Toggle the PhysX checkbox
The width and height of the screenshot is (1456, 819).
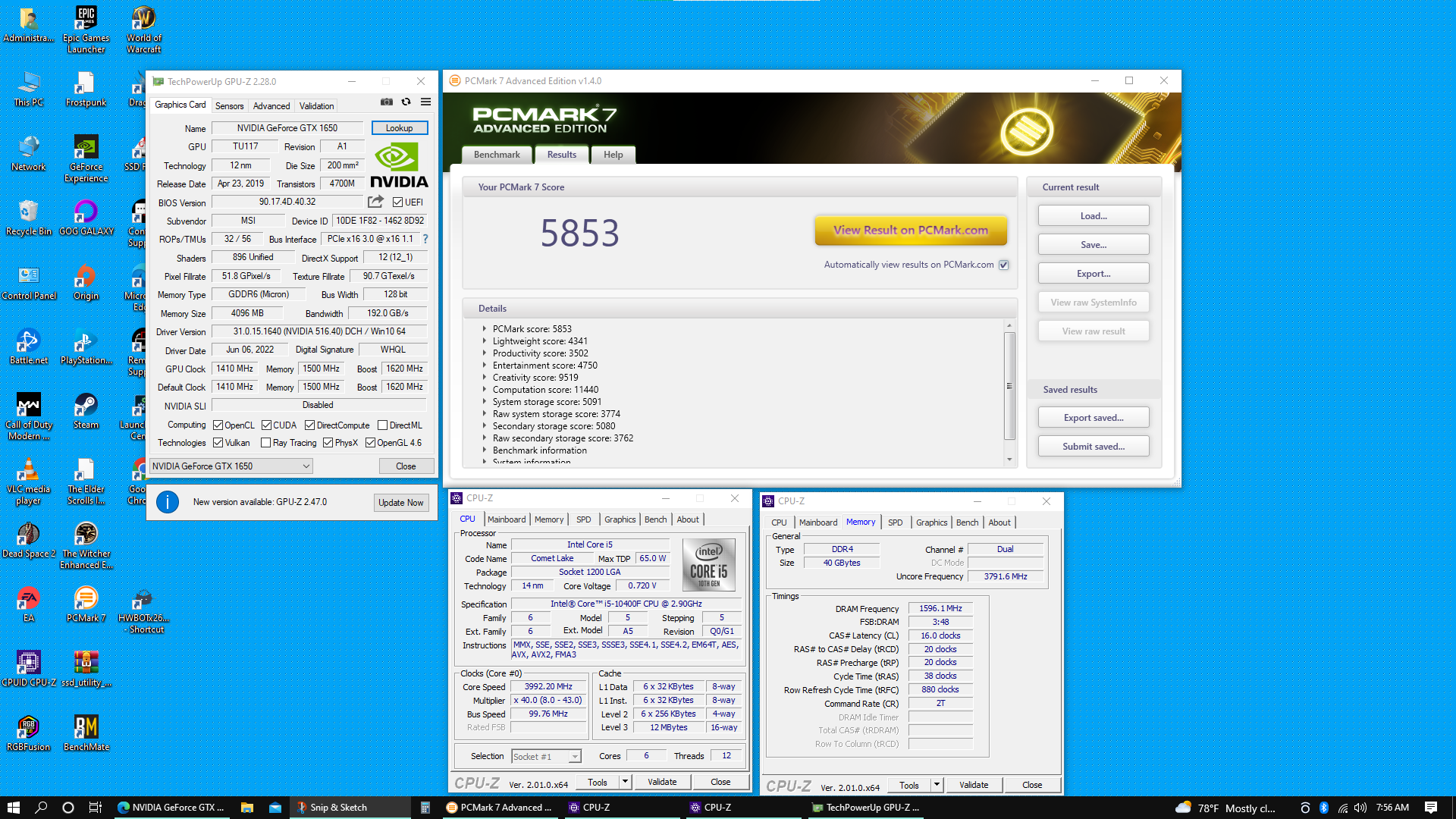[328, 443]
